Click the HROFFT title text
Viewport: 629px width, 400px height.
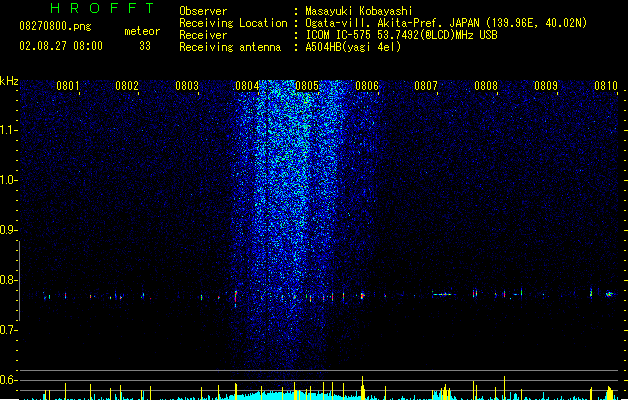(x=102, y=8)
